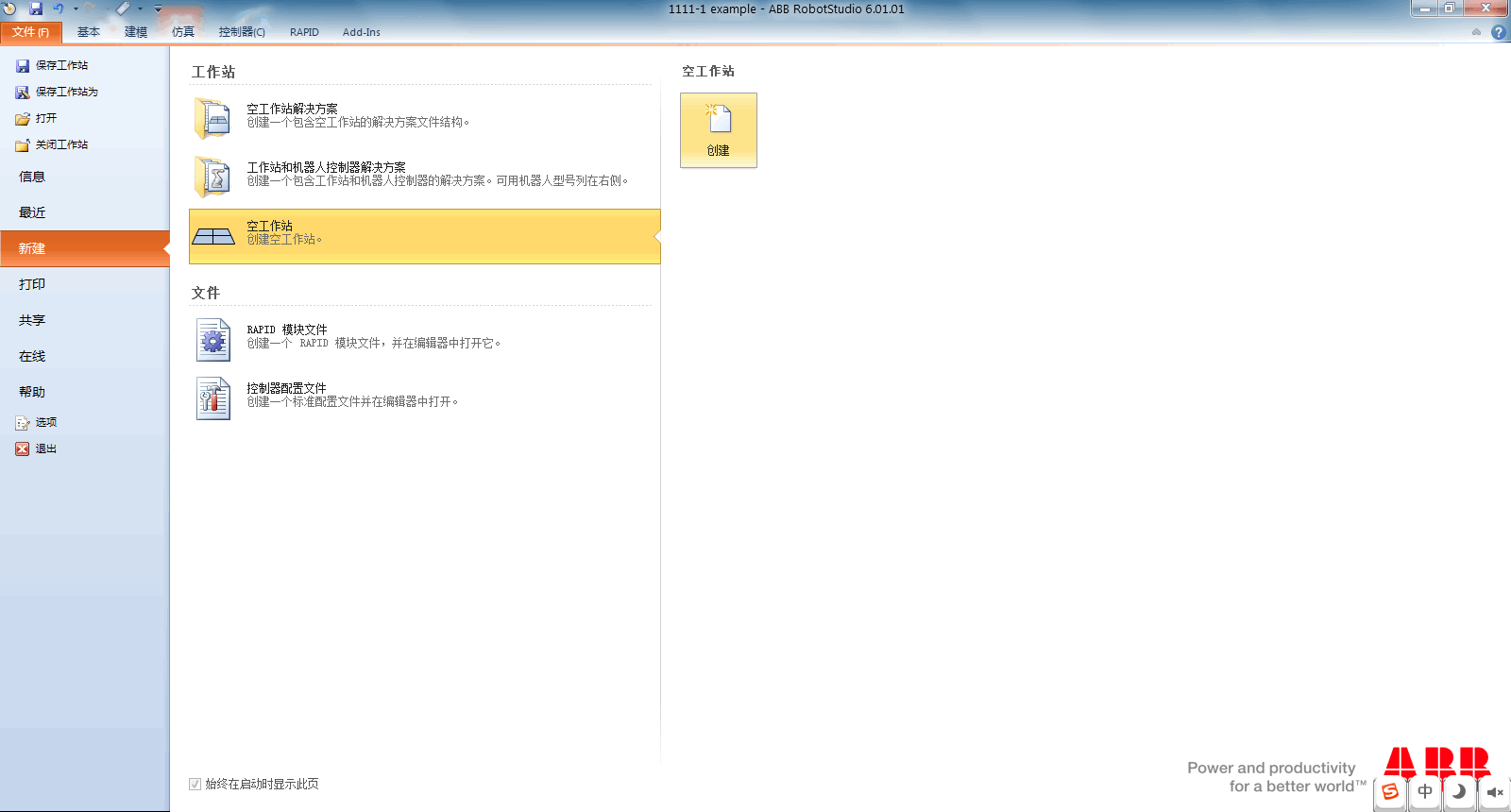Click the 工作站和机器人控制器解决方案 folder icon
The height and width of the screenshot is (812, 1511).
(x=213, y=178)
